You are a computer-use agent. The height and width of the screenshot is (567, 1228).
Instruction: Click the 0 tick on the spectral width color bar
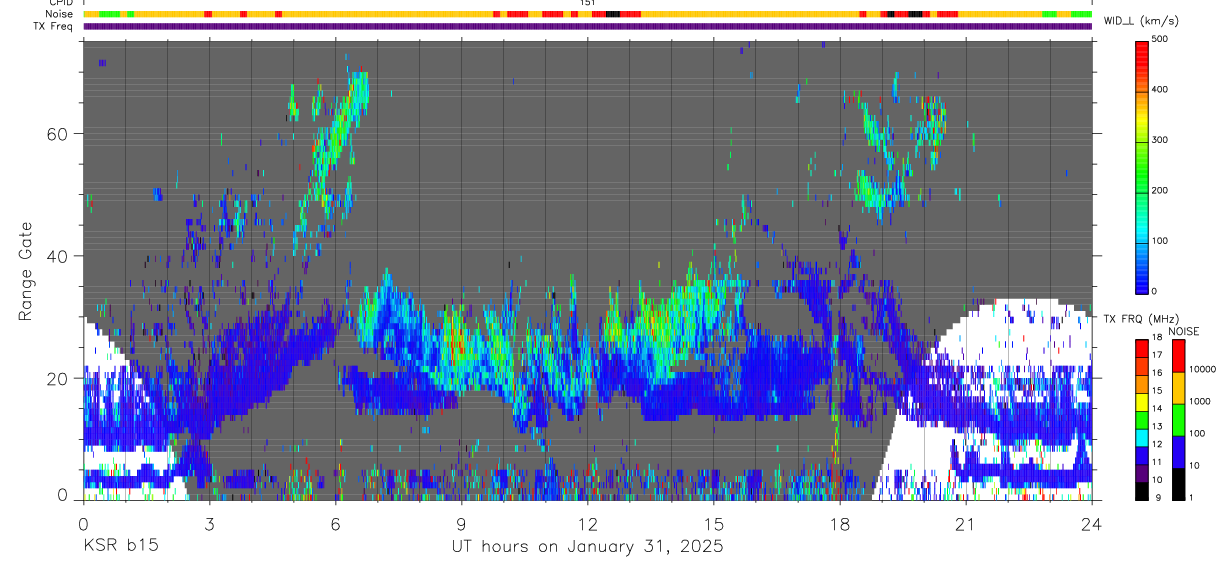1155,291
